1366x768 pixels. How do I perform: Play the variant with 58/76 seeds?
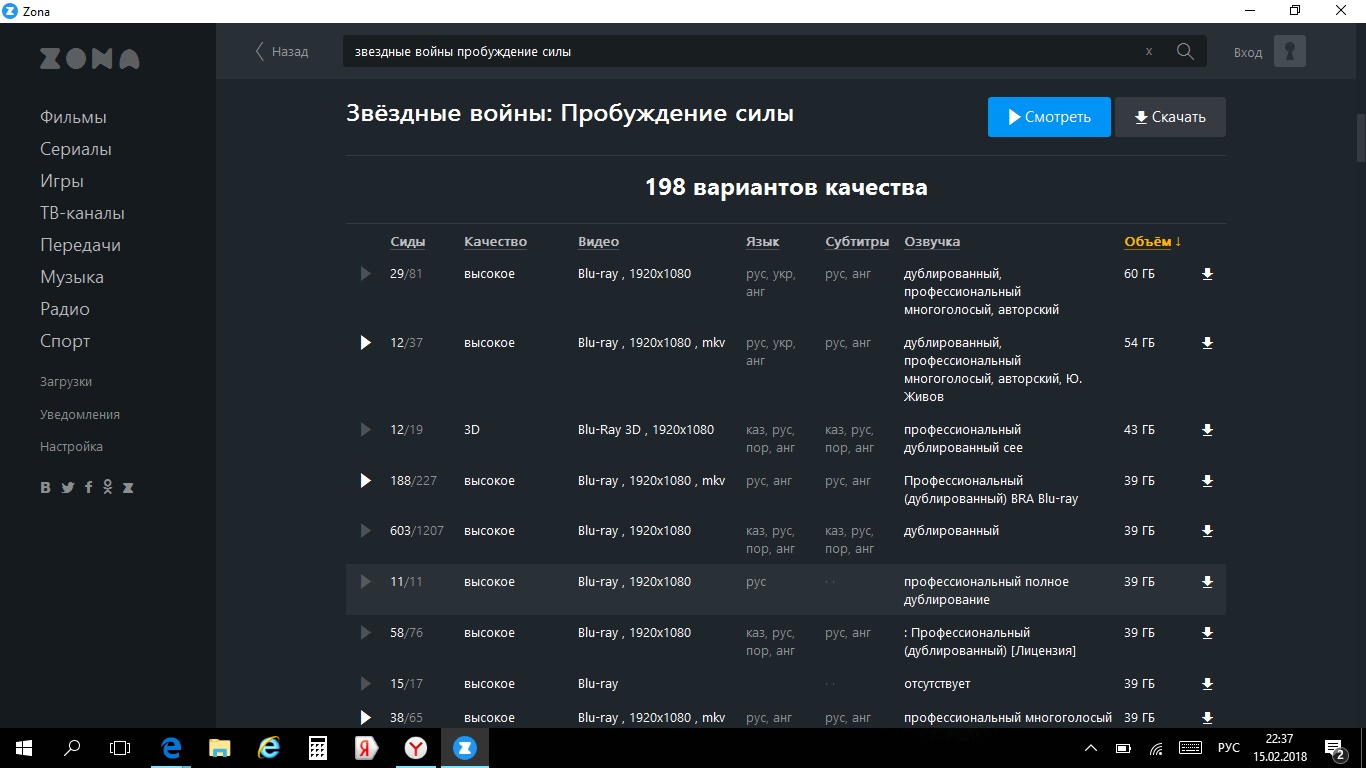coord(365,633)
